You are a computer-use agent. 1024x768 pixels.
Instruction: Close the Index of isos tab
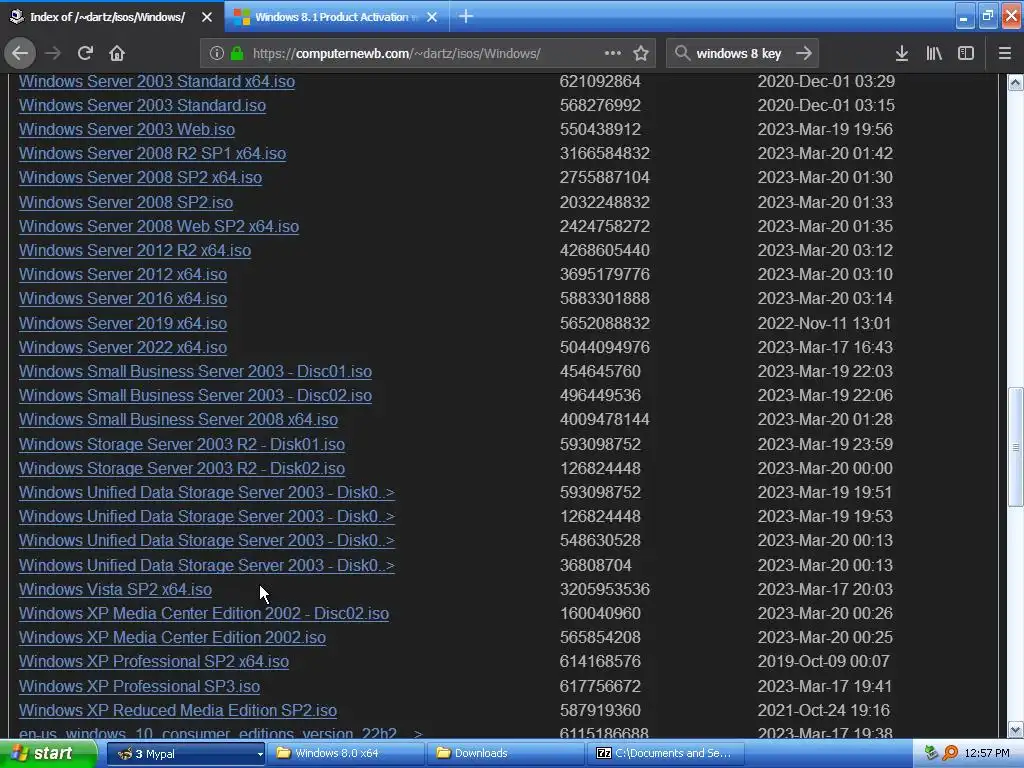[x=207, y=17]
